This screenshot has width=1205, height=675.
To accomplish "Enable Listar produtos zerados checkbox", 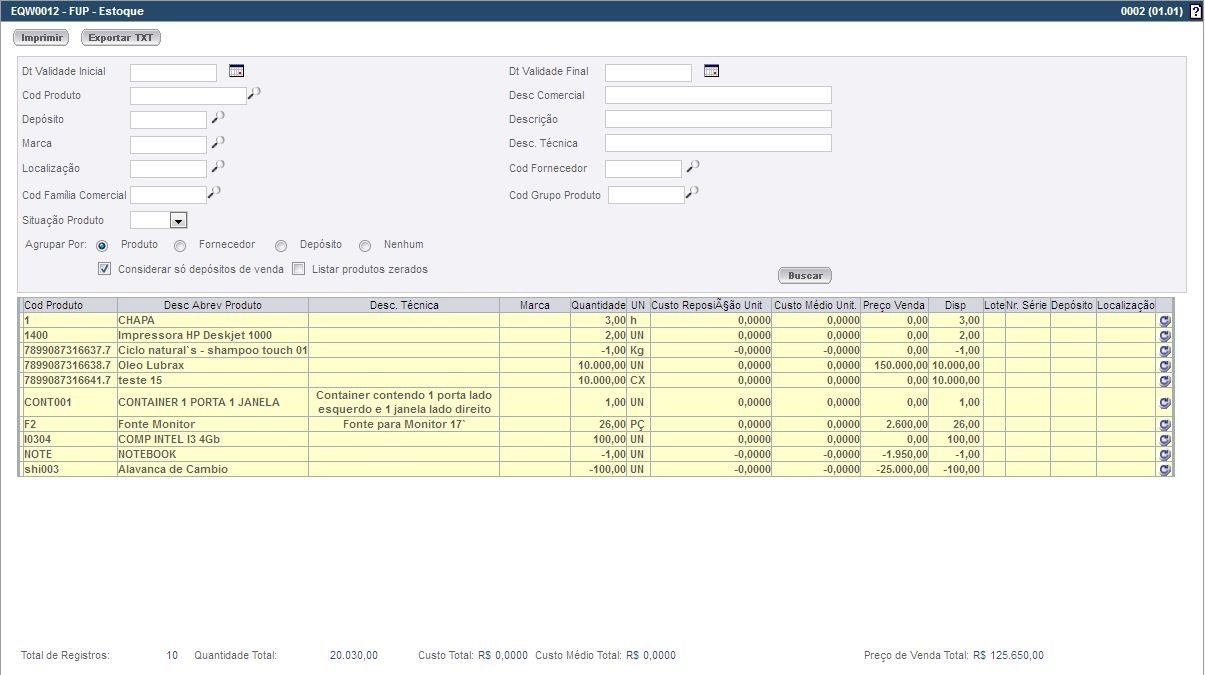I will coord(298,269).
